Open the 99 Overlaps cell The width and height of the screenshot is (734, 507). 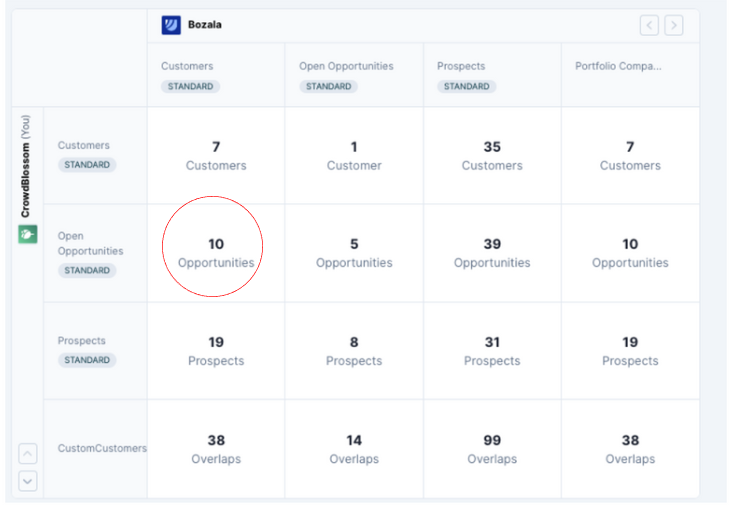[492, 449]
